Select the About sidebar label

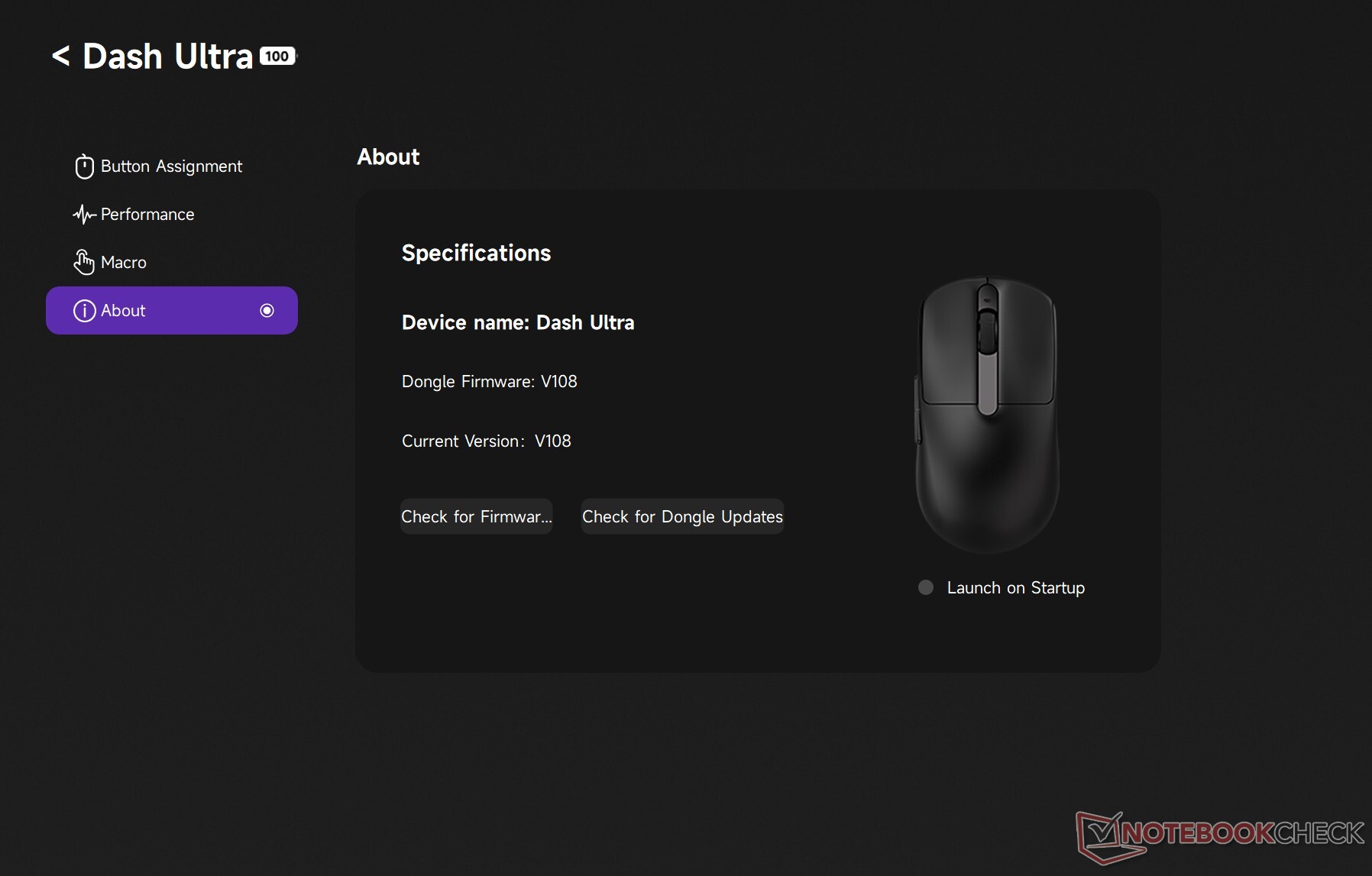coord(123,311)
